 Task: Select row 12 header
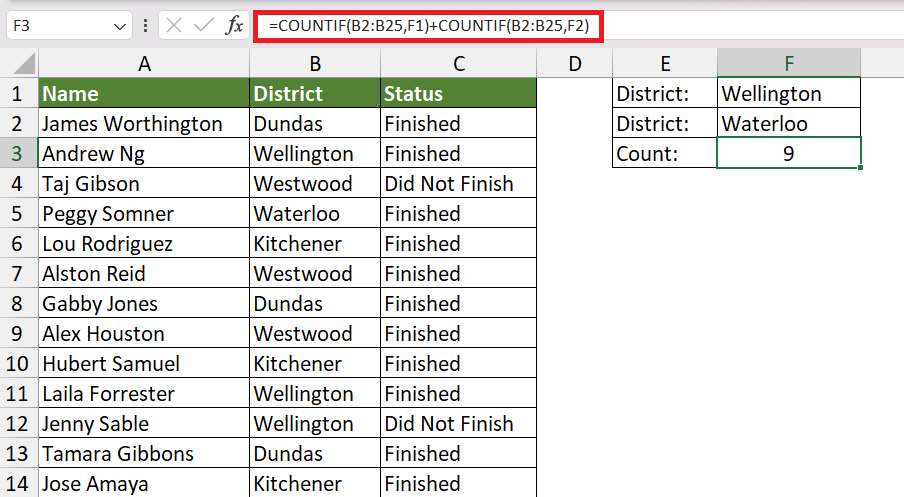17,424
